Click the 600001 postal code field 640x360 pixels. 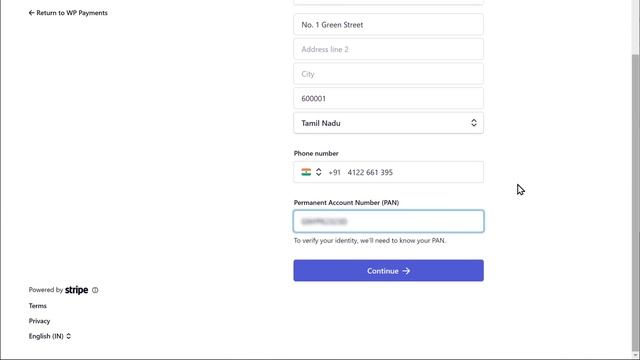389,98
